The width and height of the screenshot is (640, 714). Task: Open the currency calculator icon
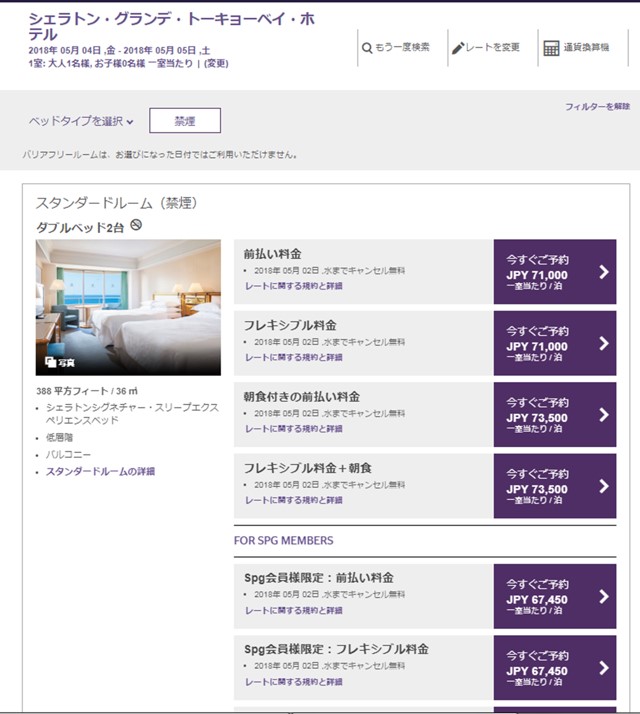551,48
